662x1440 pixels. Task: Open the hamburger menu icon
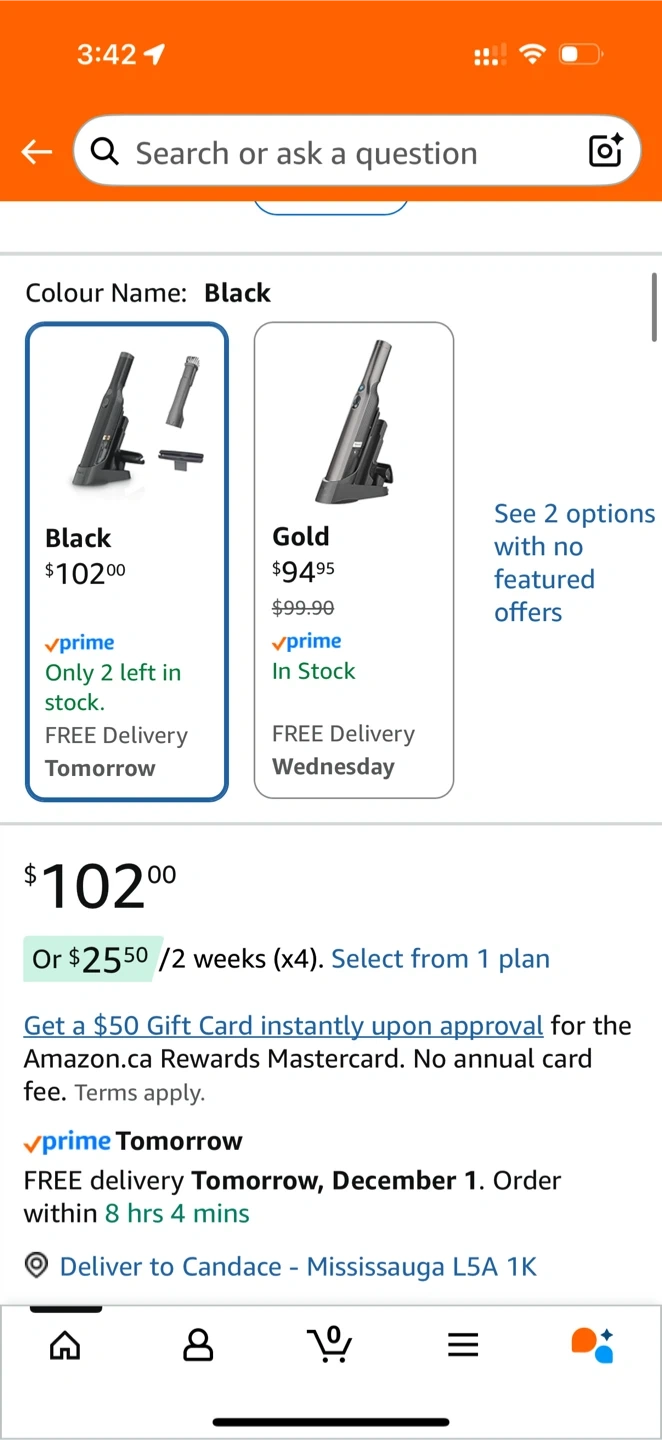463,1345
